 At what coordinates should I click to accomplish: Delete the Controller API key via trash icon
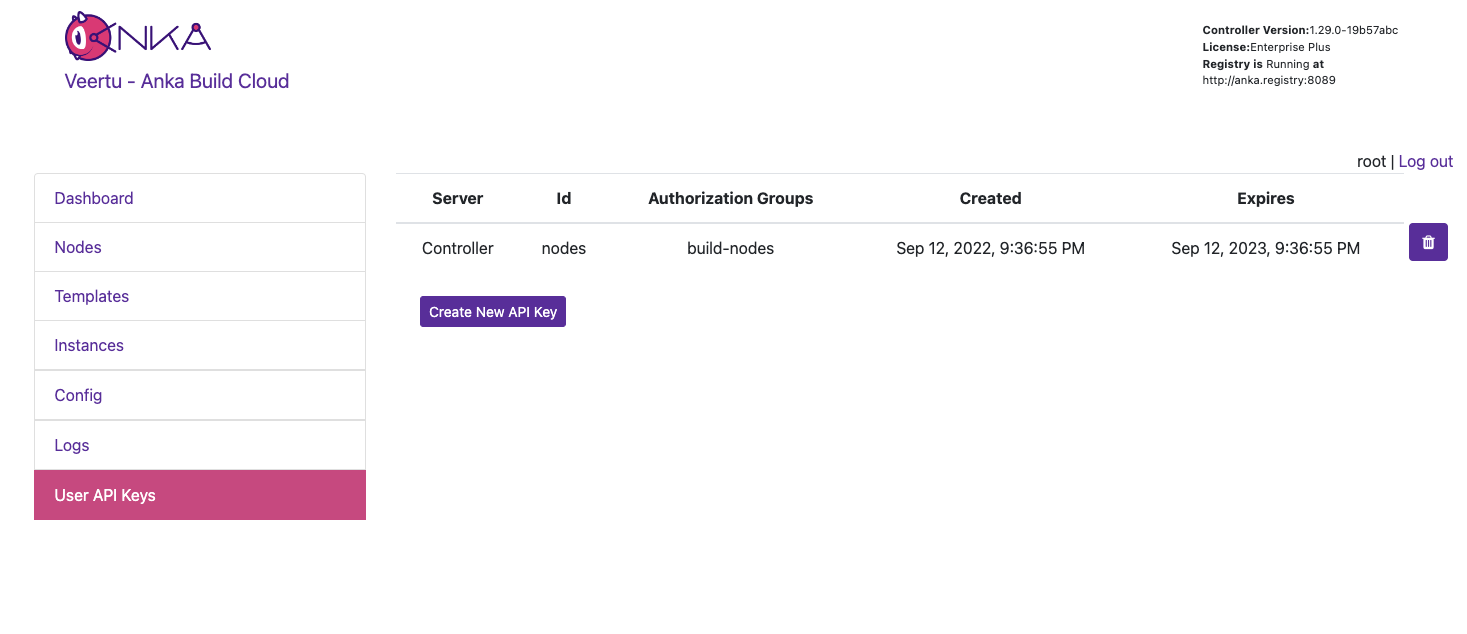tap(1428, 242)
